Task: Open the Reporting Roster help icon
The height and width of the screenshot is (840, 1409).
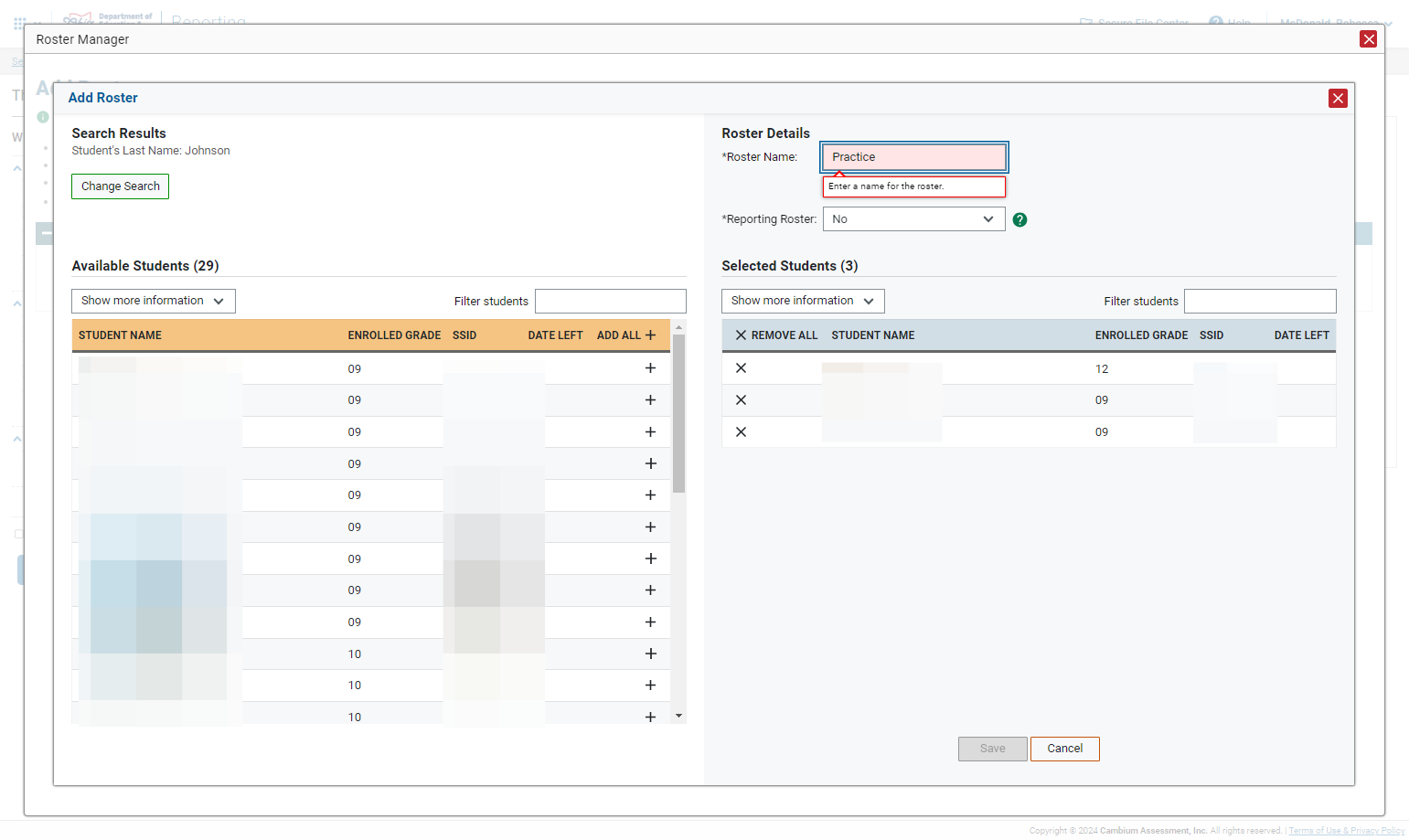Action: (1019, 219)
